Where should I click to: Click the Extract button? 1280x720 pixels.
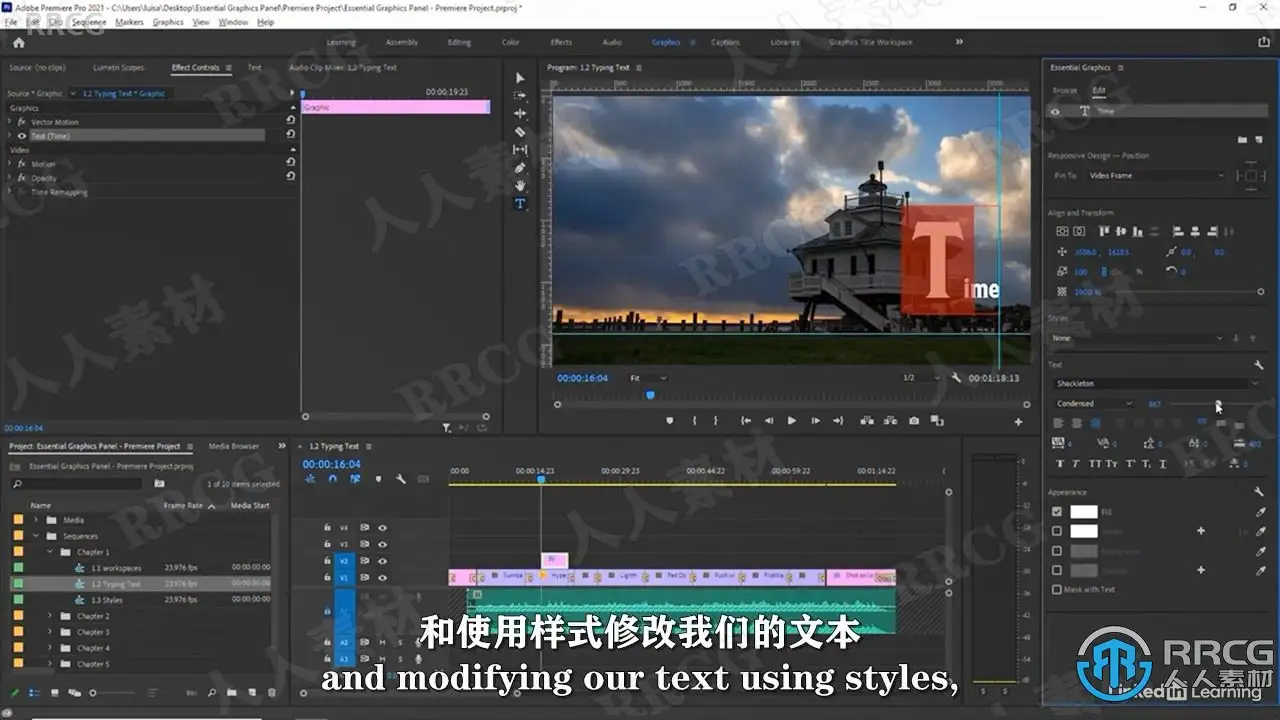[889, 421]
